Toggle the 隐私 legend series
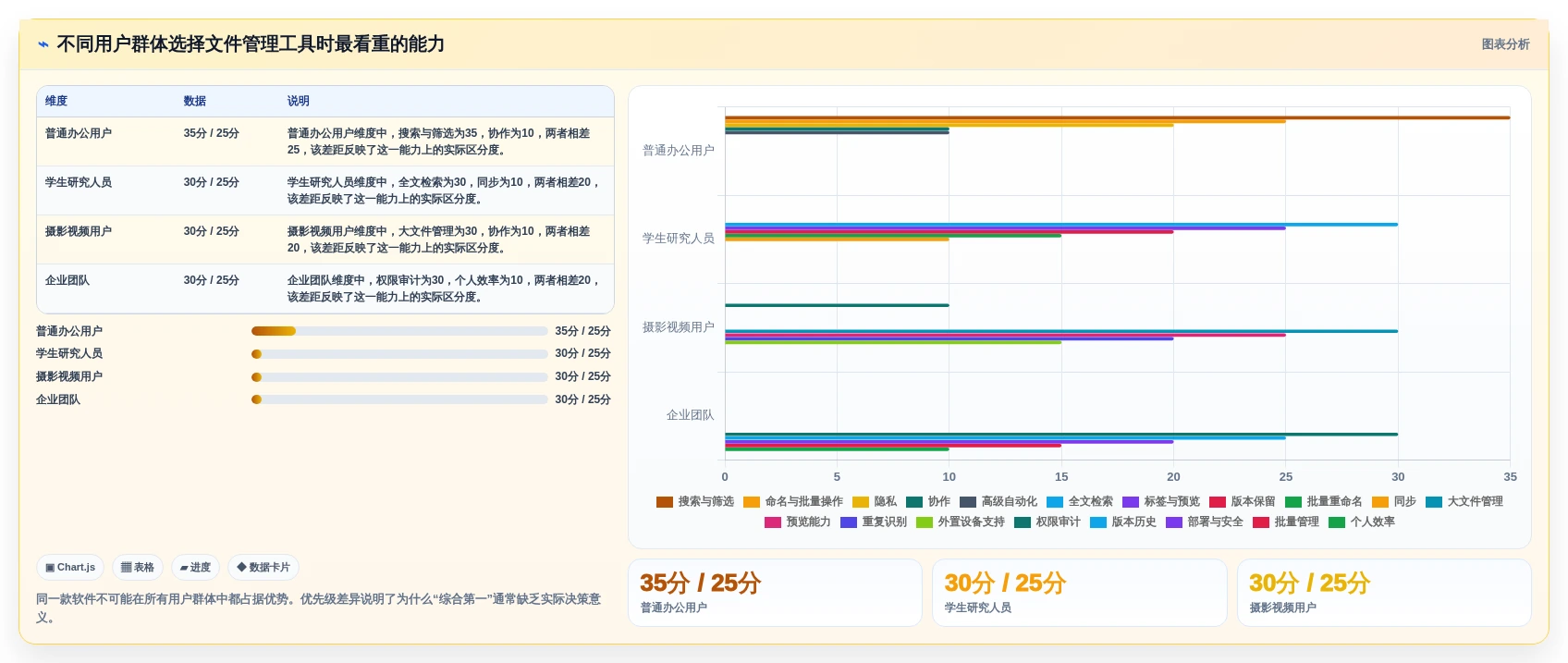Screen dimensions: 1568x663 pyautogui.click(x=874, y=501)
